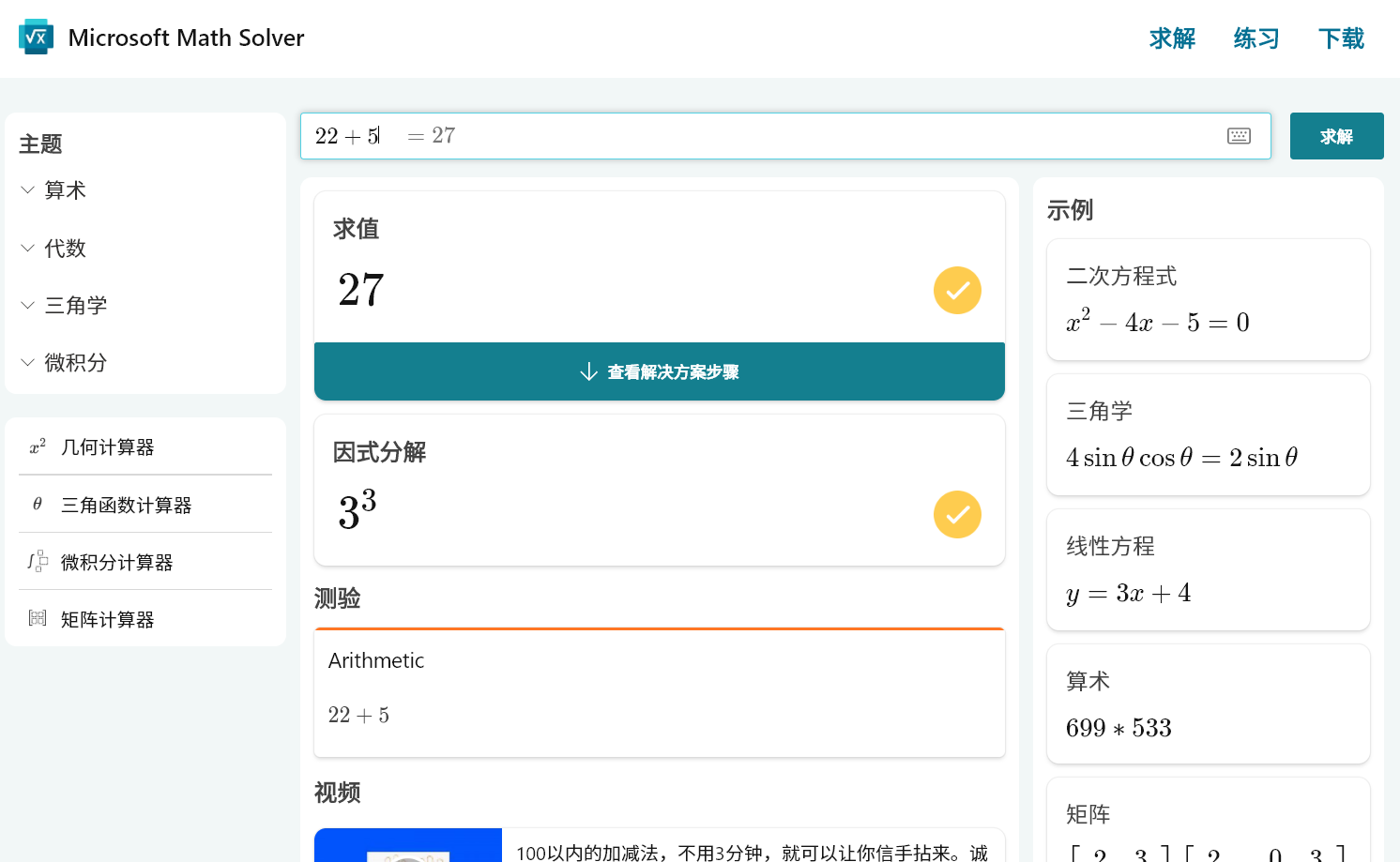The image size is (1400, 862).
Task: Click the matrix calculator icon
Action: (x=38, y=618)
